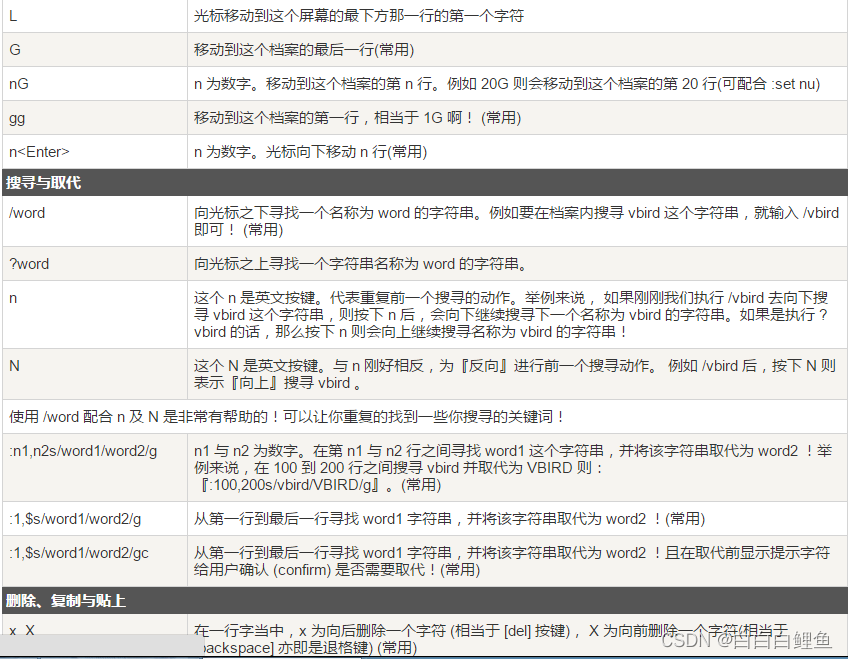The width and height of the screenshot is (848, 659).
Task: Click the 'n<Enter>' command cell
Action: click(x=95, y=152)
